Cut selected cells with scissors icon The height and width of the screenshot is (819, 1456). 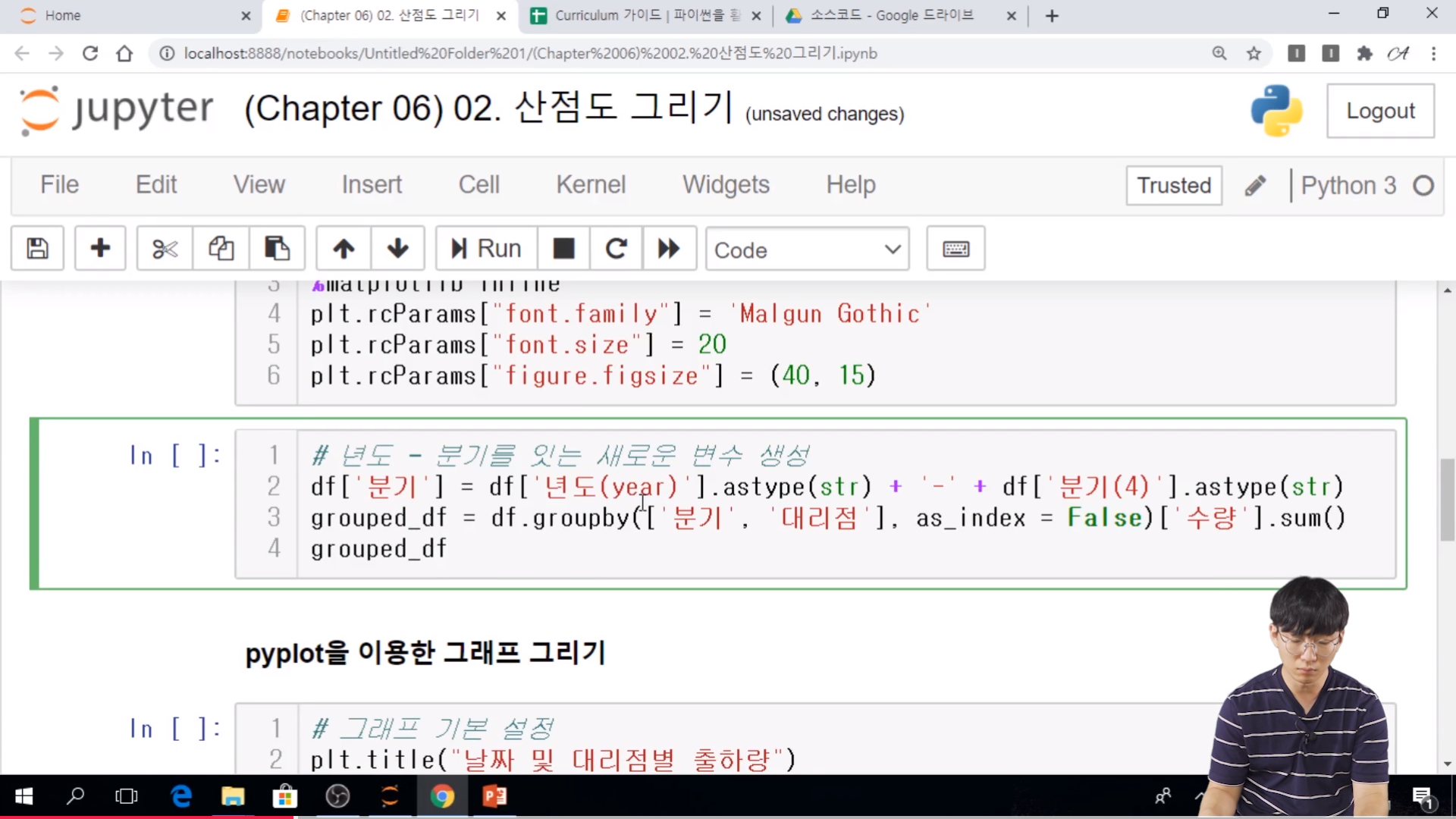[165, 249]
